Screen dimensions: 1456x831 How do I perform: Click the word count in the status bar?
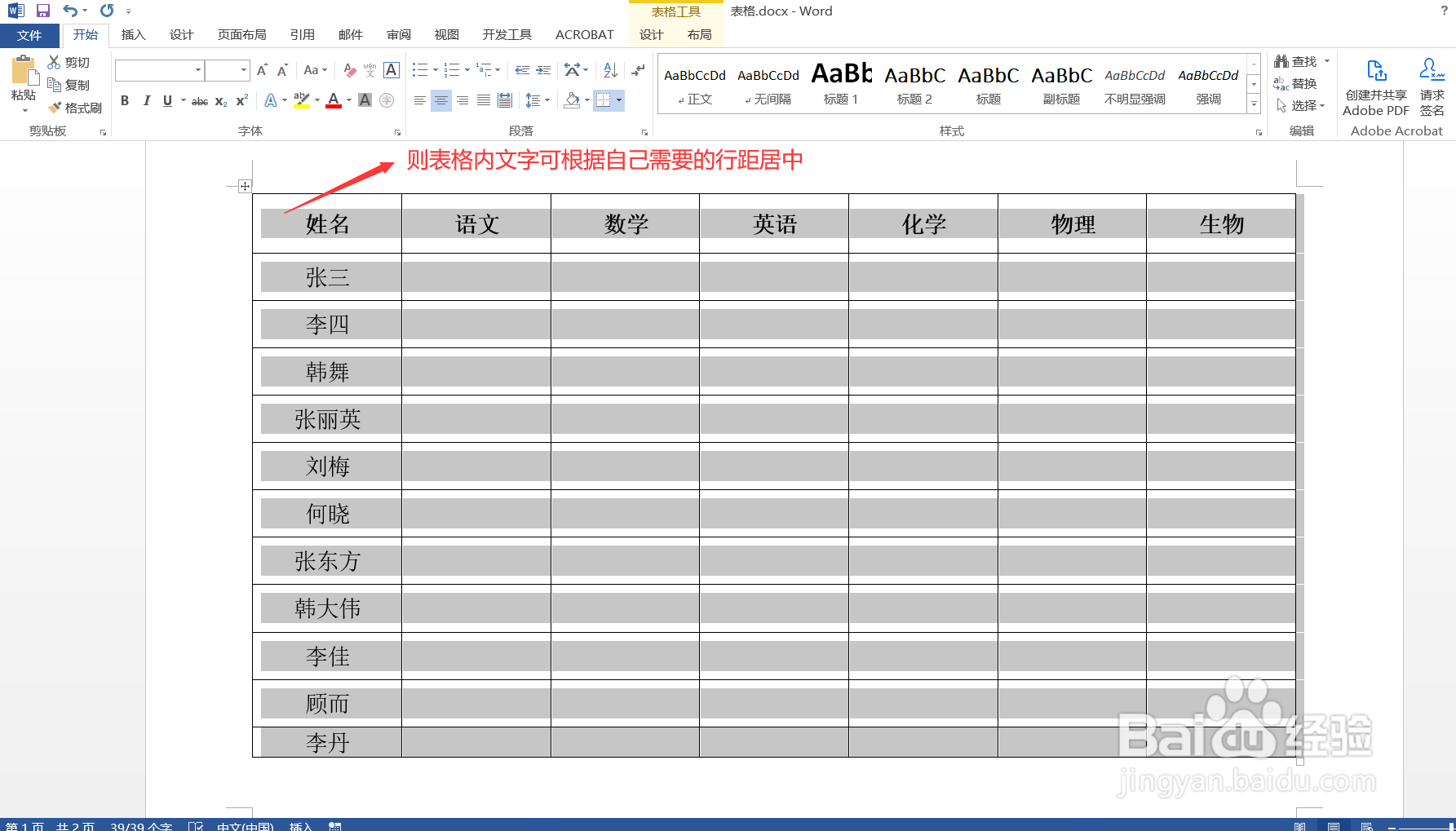pos(140,825)
